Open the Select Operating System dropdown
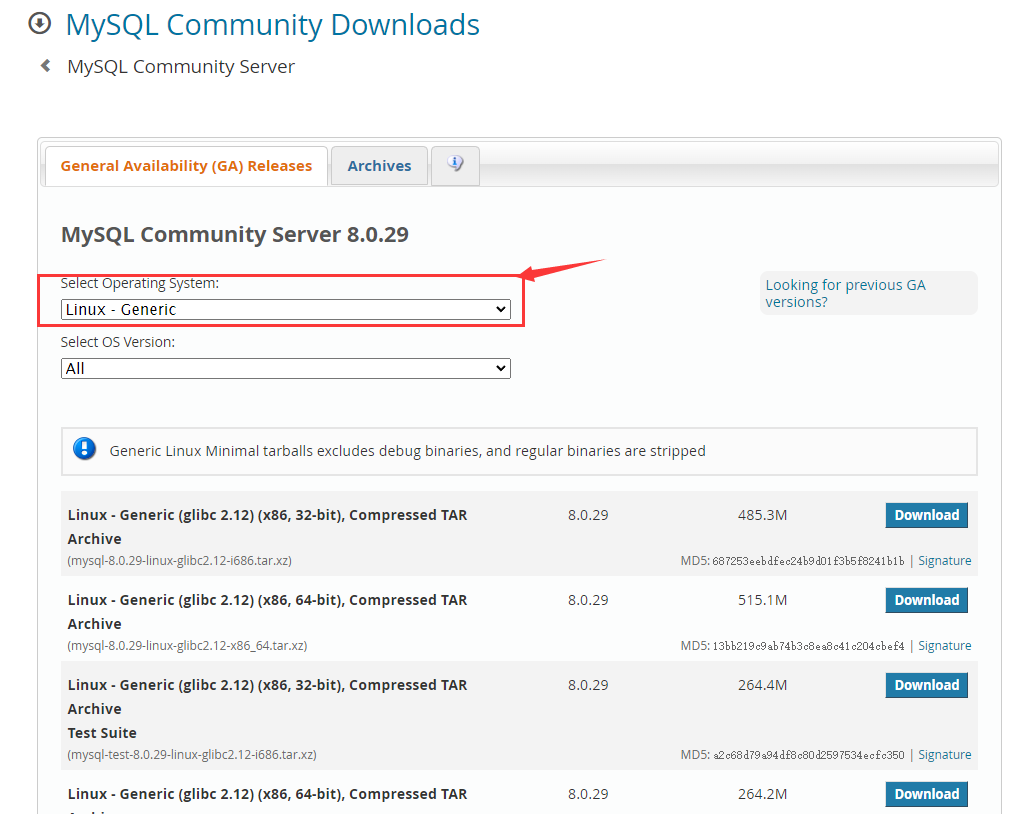Image resolution: width=1015 pixels, height=814 pixels. 285,310
